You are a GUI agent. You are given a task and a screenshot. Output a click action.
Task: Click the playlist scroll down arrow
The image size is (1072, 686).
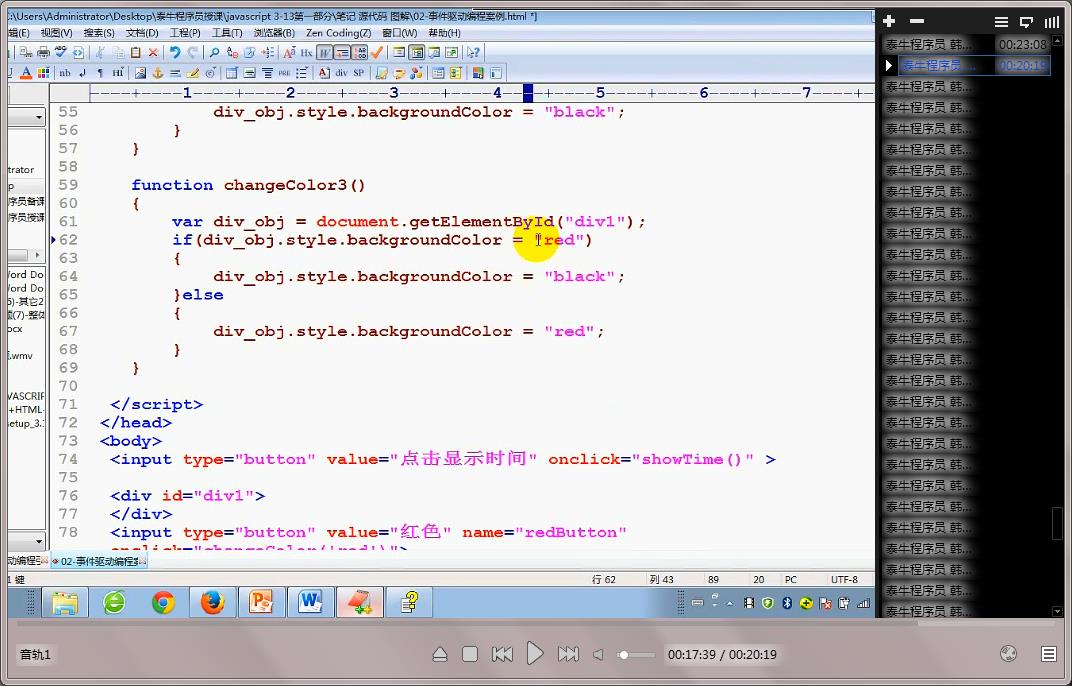[1057, 611]
